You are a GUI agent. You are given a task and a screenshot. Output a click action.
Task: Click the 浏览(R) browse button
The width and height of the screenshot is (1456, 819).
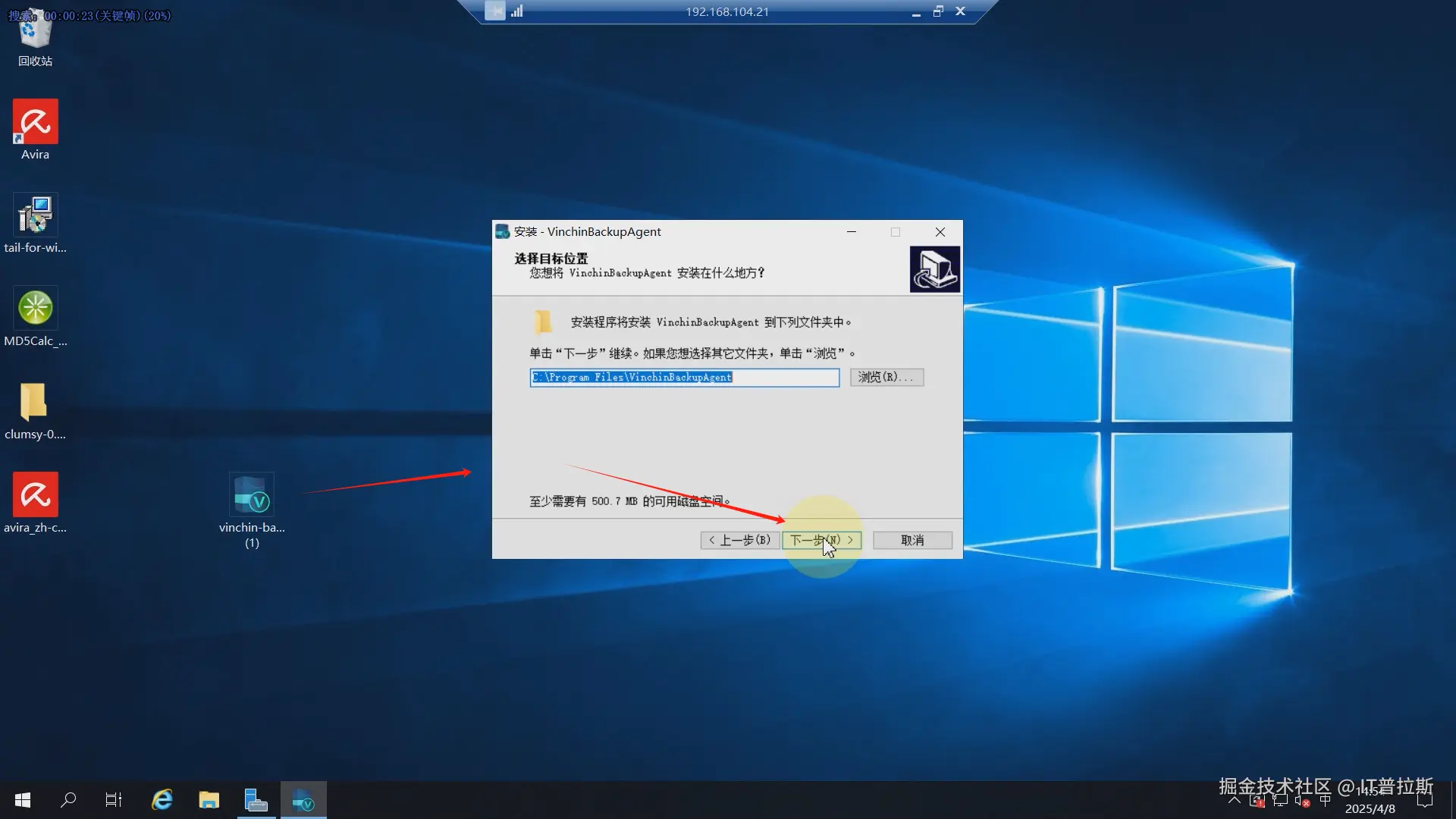(886, 377)
